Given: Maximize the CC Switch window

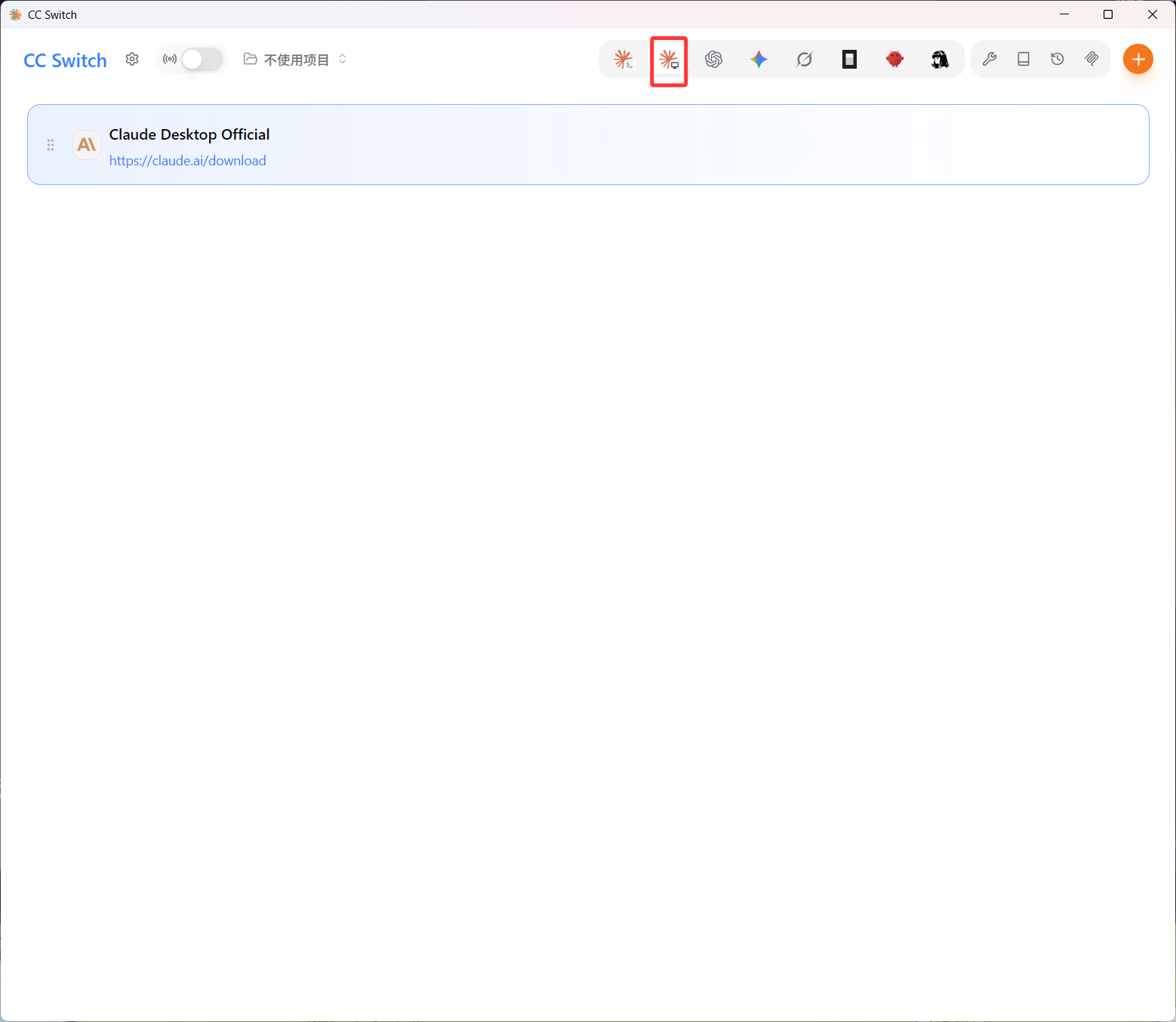Looking at the screenshot, I should pyautogui.click(x=1108, y=14).
